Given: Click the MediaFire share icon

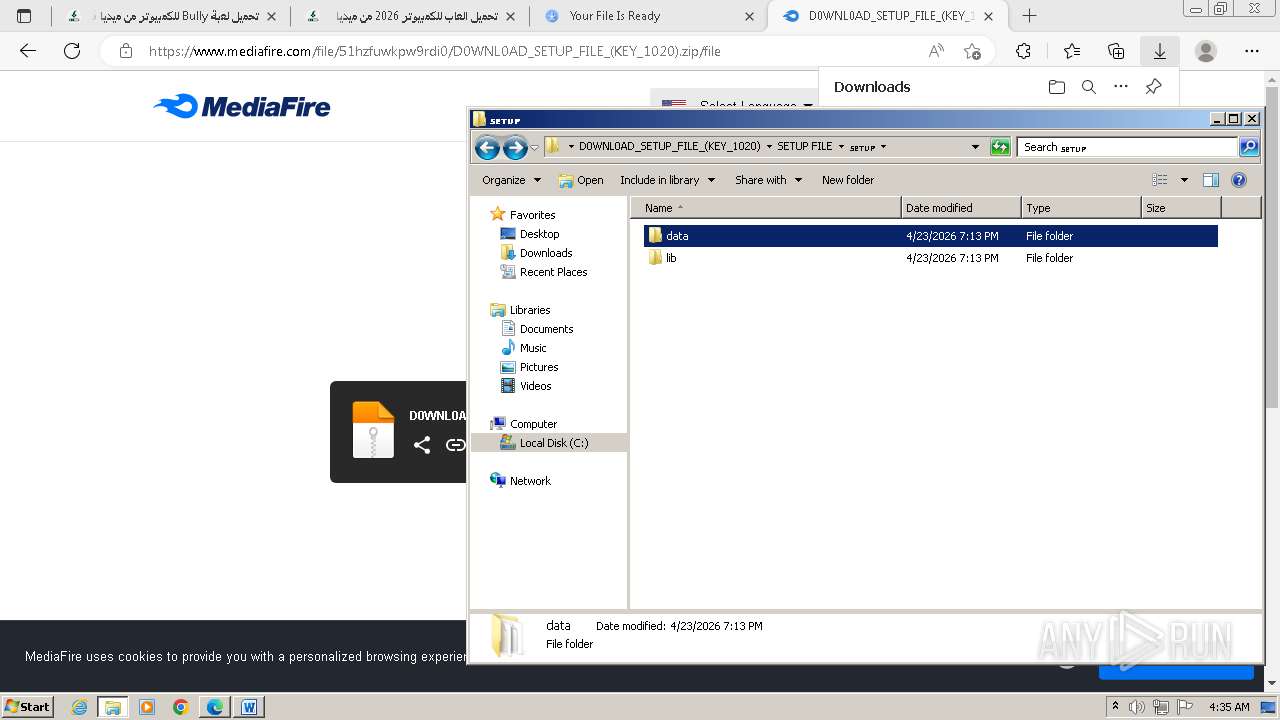Looking at the screenshot, I should (x=422, y=445).
